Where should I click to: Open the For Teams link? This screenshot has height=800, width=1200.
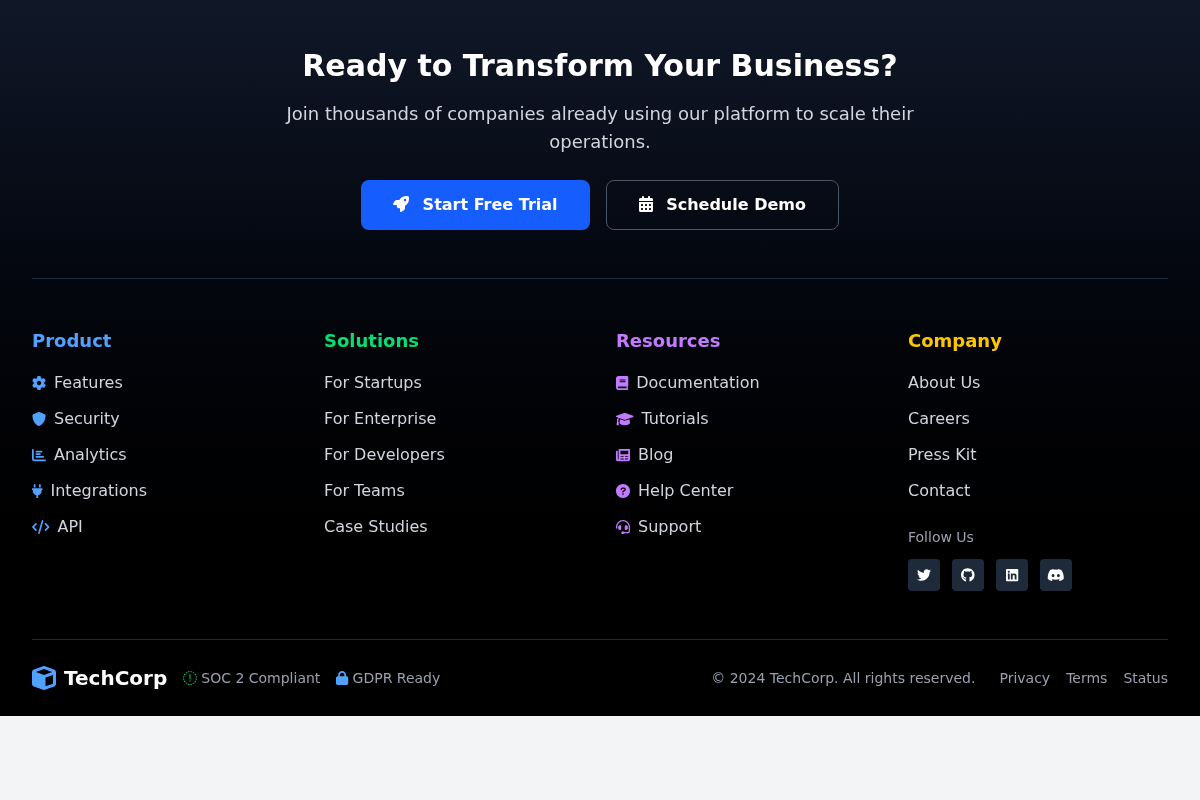[364, 491]
